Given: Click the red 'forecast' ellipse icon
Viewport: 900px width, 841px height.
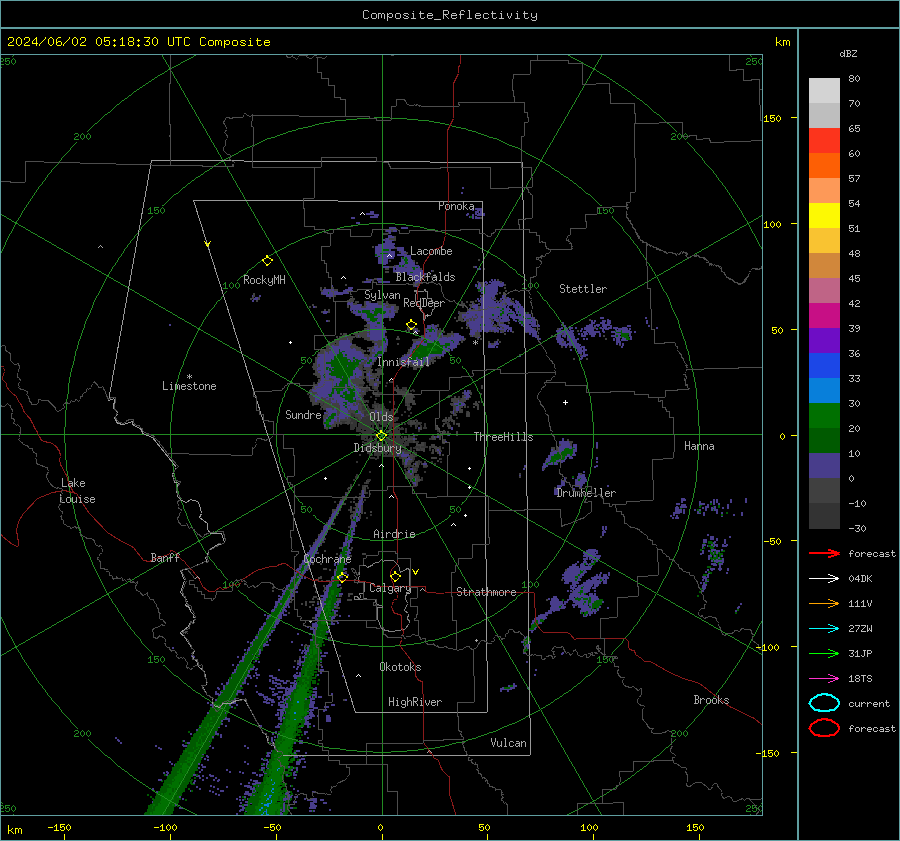Looking at the screenshot, I should pos(824,728).
